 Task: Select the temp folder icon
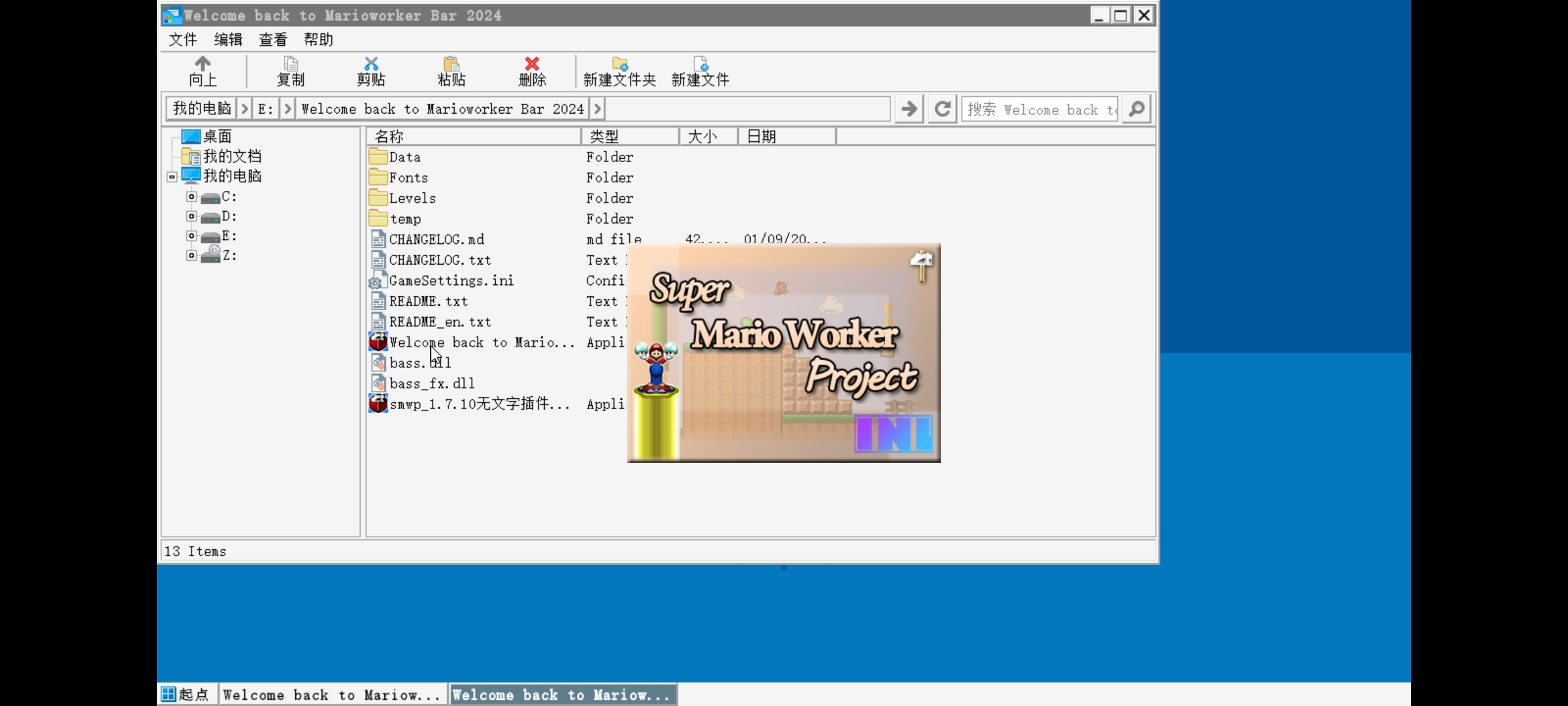click(x=378, y=218)
